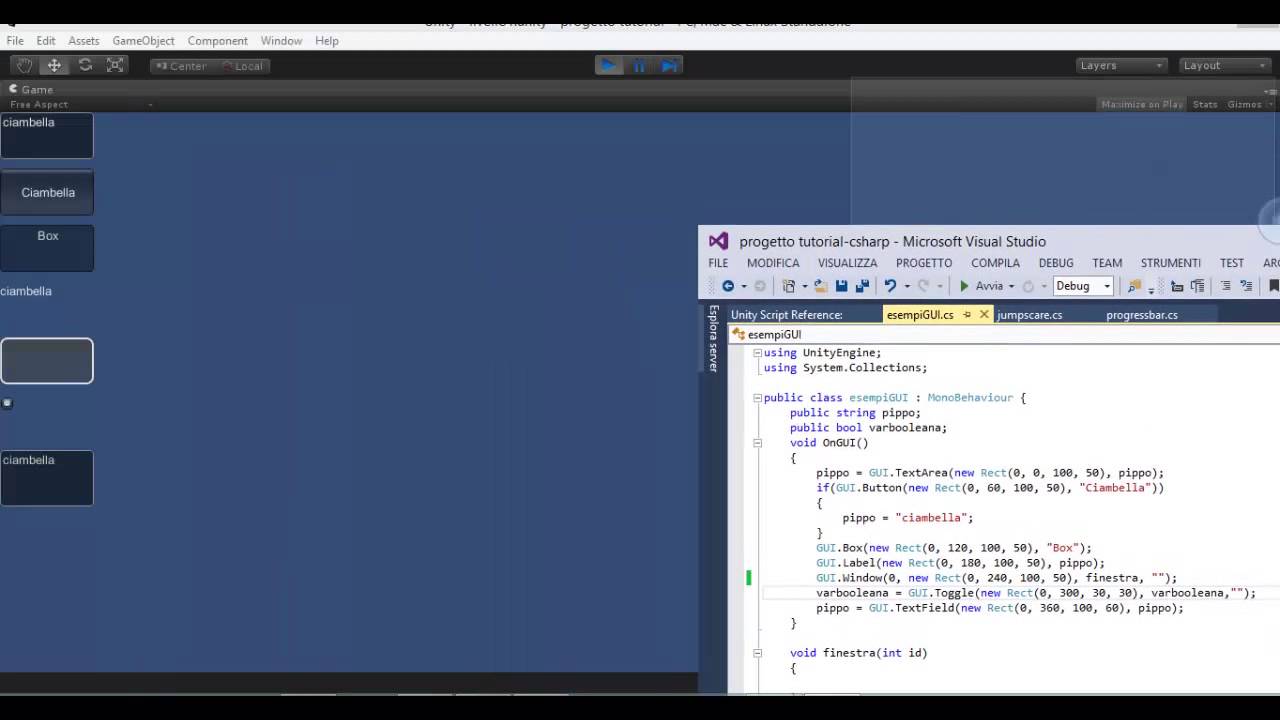Viewport: 1280px width, 720px height.
Task: Open Visual Studio COMPILA menu
Action: point(995,263)
